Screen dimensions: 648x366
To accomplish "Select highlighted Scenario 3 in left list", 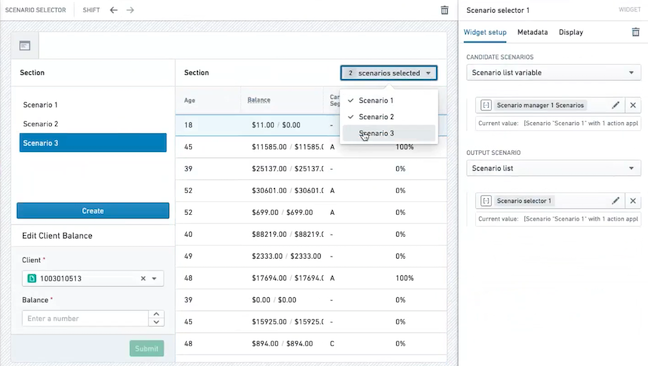I will [x=93, y=143].
